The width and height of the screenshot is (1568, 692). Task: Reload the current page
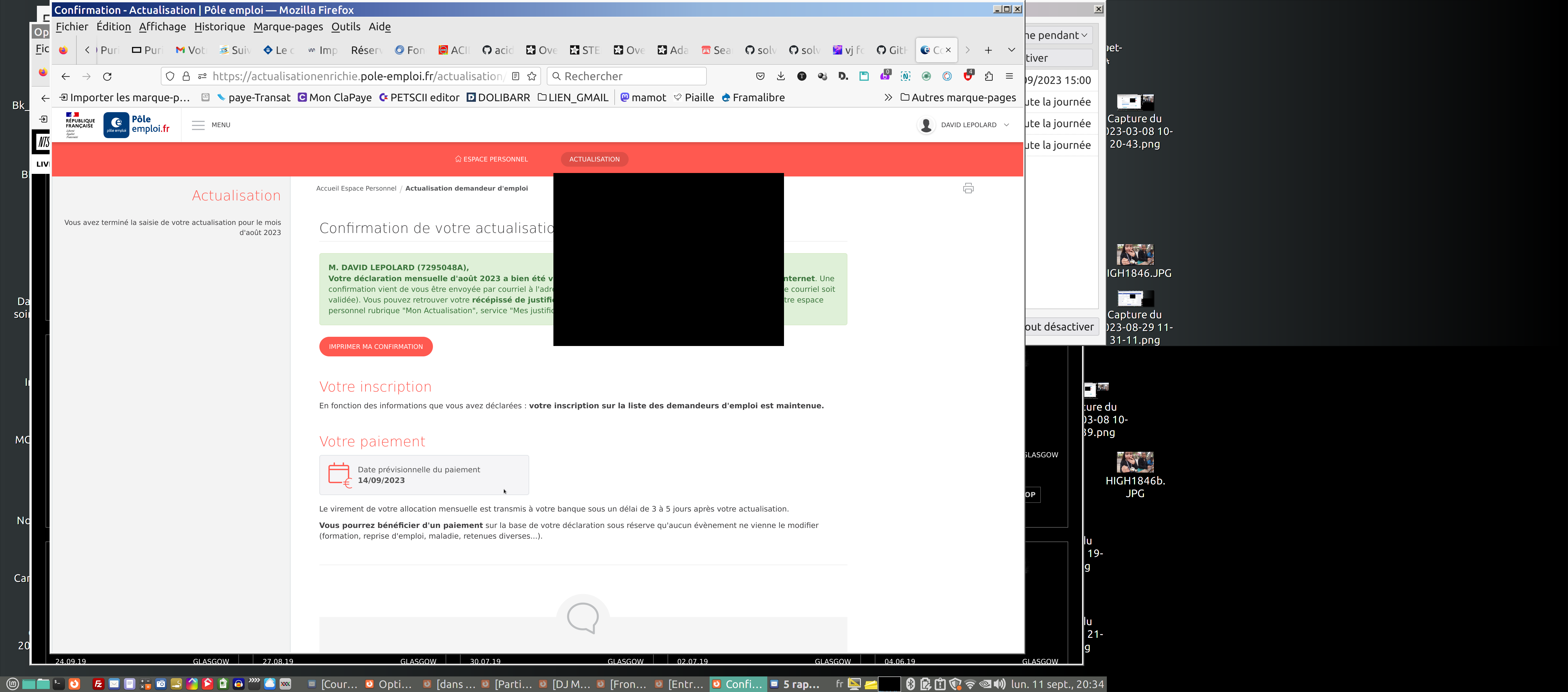pyautogui.click(x=107, y=76)
